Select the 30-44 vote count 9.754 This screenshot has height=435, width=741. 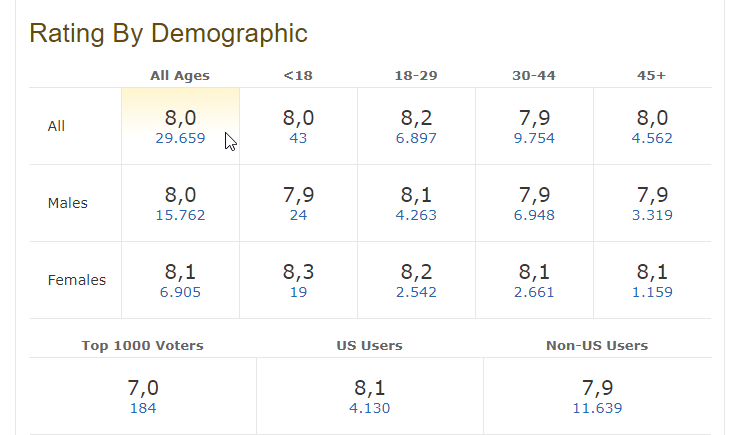534,138
